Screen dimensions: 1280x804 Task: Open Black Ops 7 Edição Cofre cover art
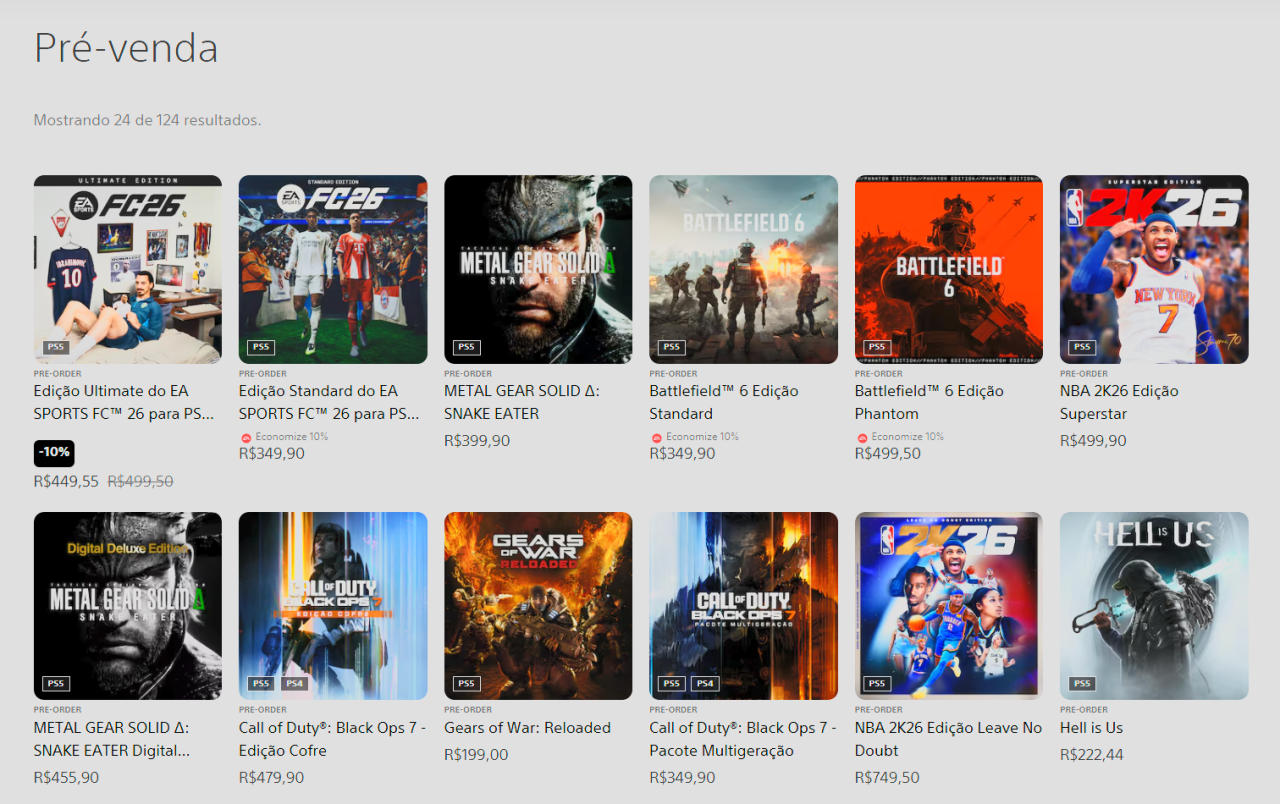click(333, 606)
